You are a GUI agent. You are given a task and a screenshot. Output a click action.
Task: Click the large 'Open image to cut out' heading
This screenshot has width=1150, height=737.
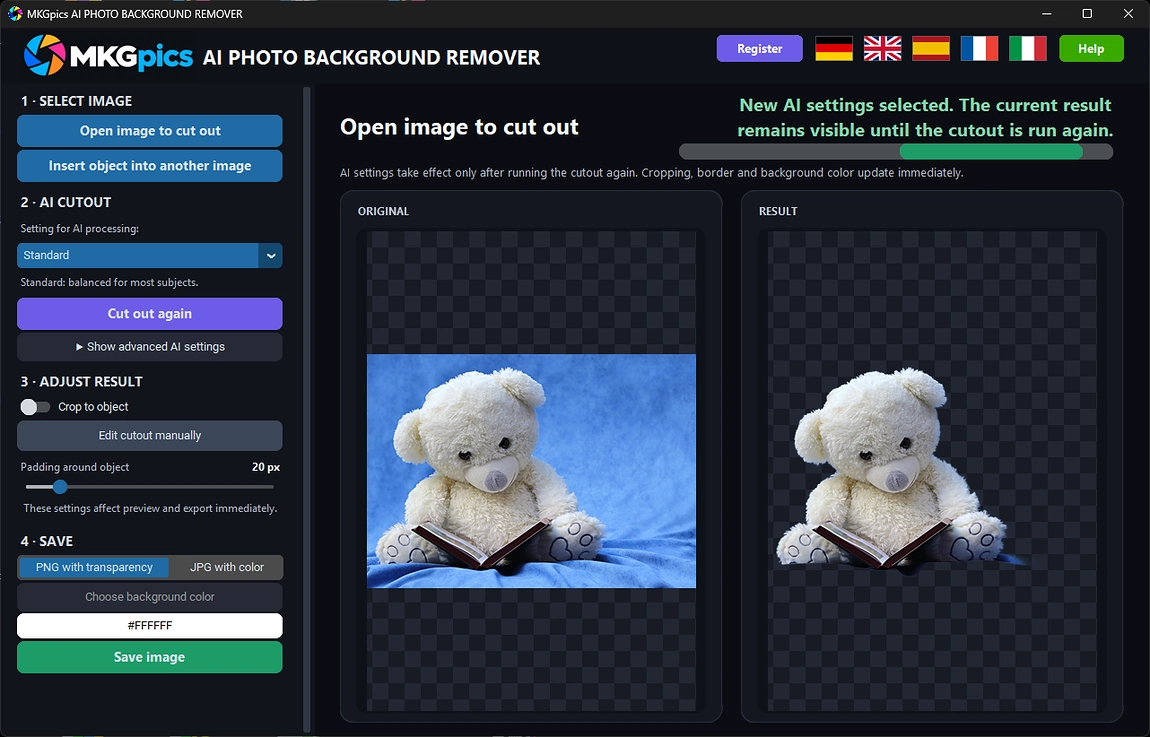pos(459,127)
